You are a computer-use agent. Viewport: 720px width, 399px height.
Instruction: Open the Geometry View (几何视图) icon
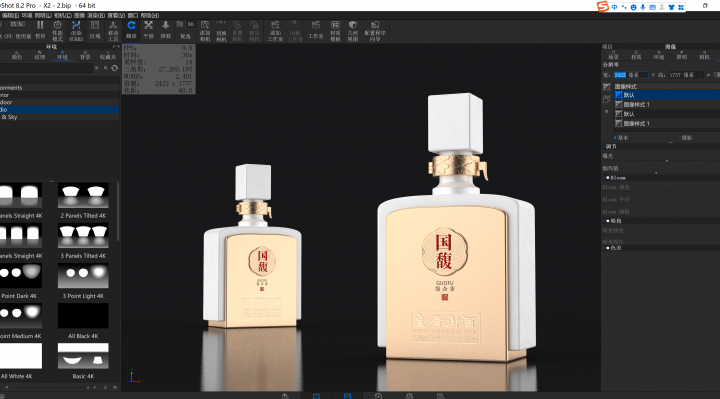tap(353, 31)
